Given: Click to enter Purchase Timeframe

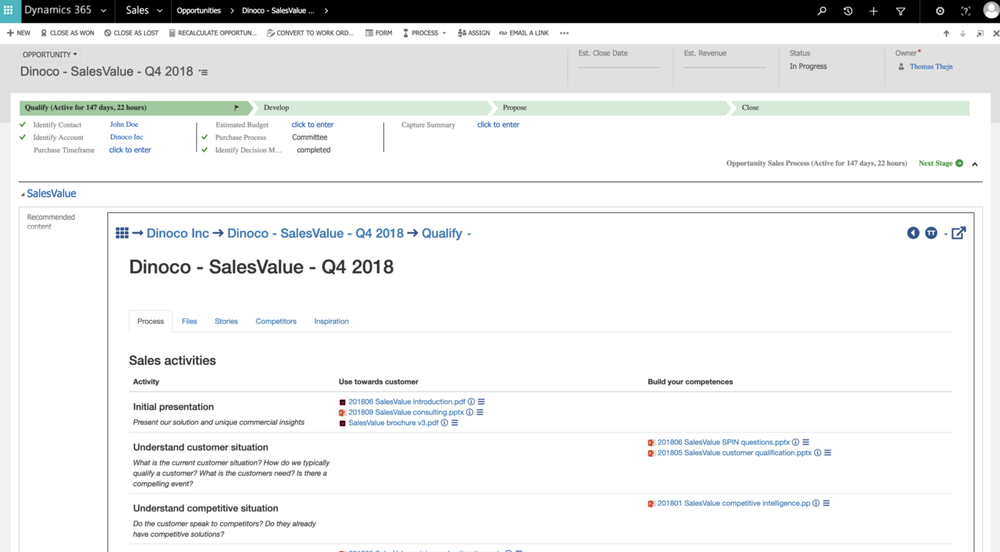Looking at the screenshot, I should point(130,150).
